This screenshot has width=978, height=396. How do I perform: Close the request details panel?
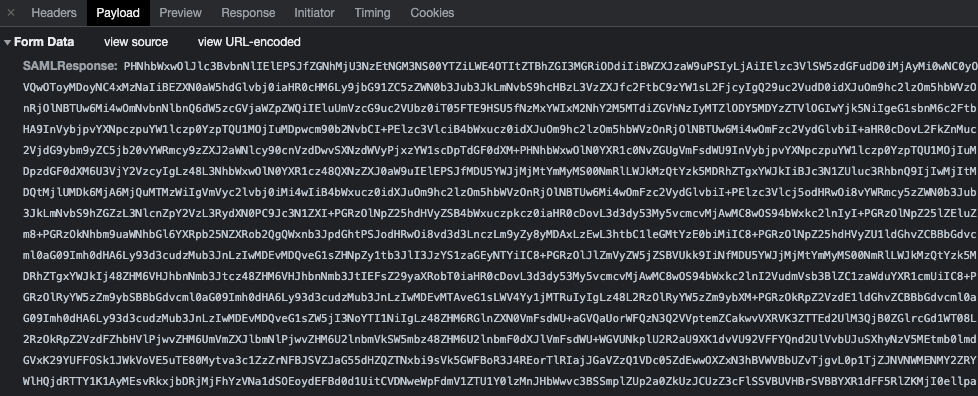(x=11, y=12)
